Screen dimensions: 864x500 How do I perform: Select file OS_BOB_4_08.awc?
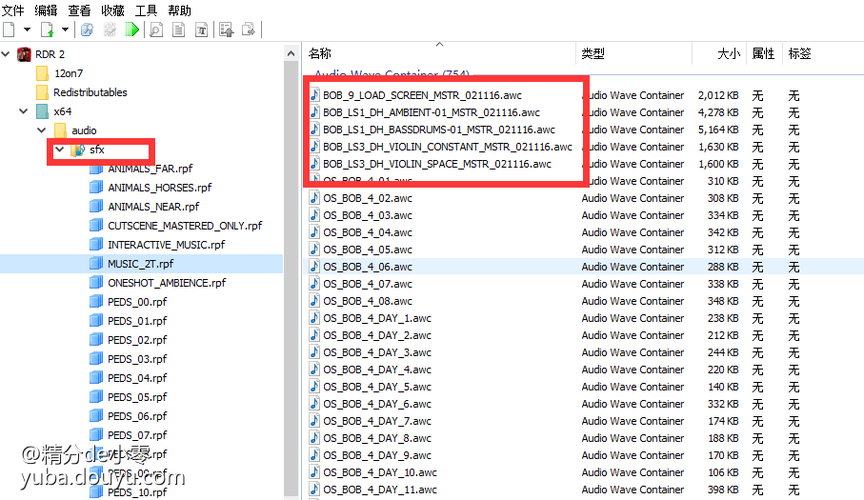tap(368, 301)
